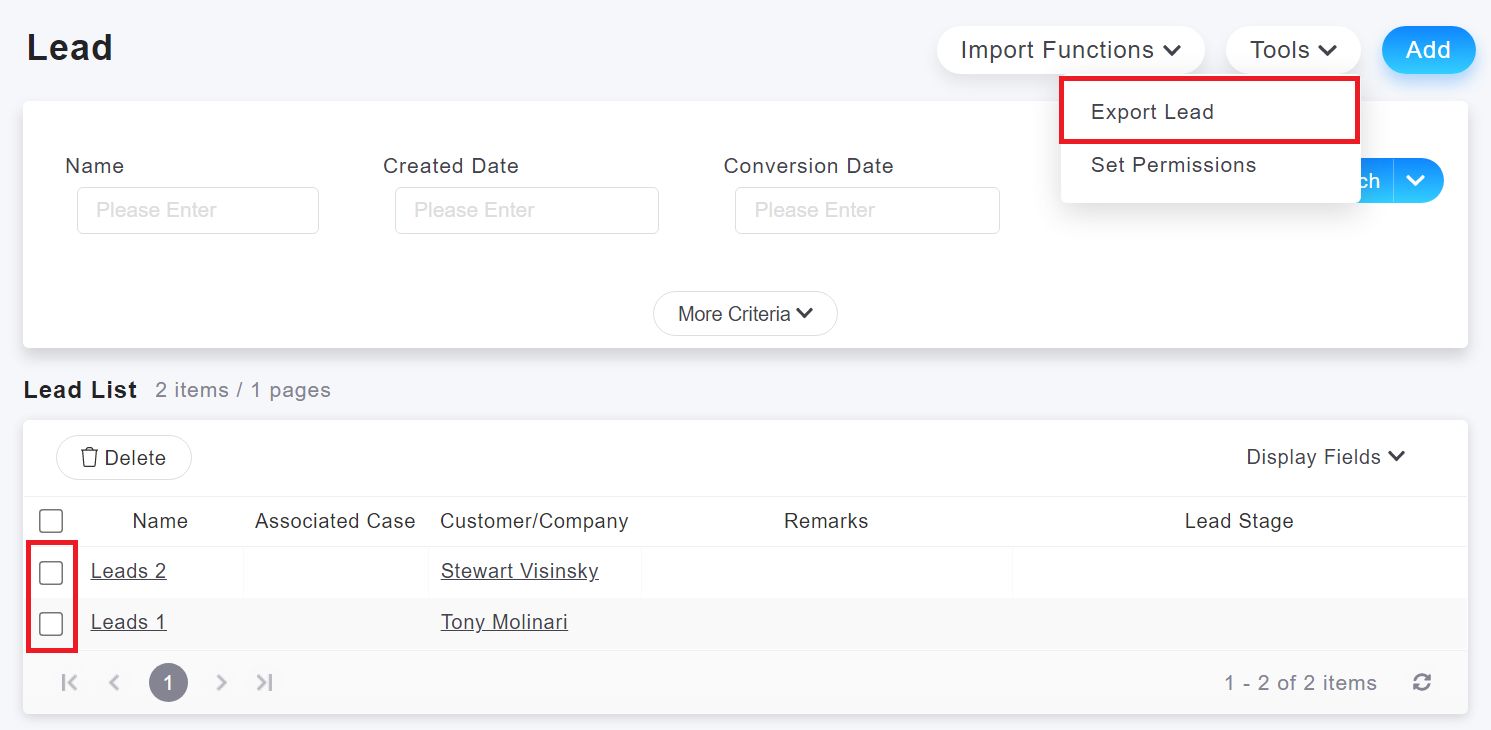Click the Created Date input field
The width and height of the screenshot is (1491, 730).
[x=526, y=210]
